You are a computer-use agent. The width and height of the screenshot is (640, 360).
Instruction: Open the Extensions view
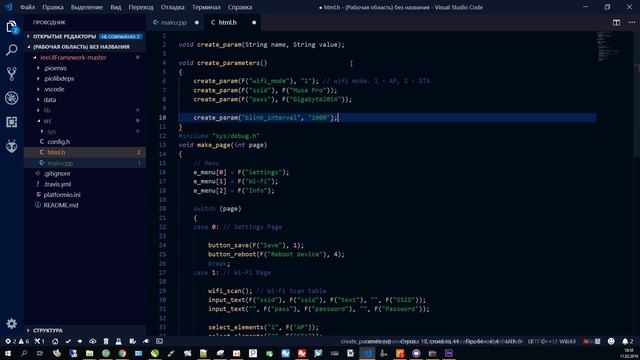[11, 122]
